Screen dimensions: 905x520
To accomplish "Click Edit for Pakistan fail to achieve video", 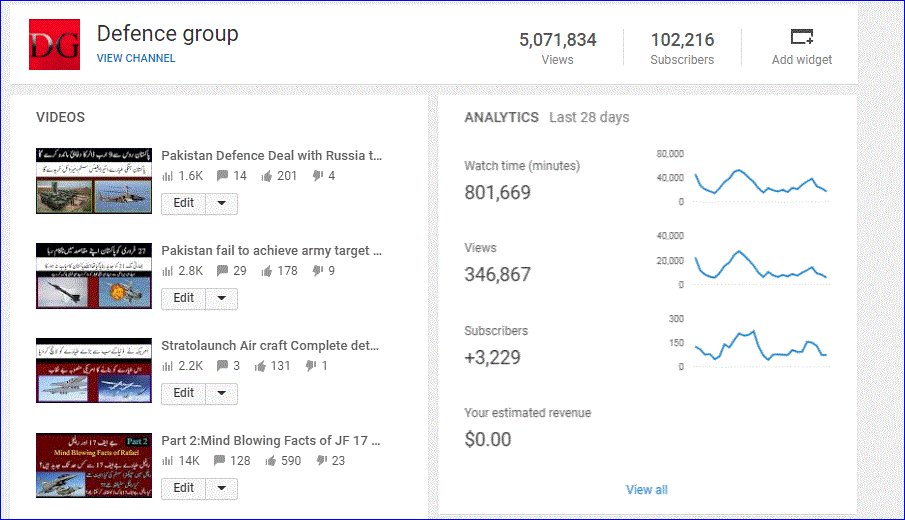I will [184, 298].
